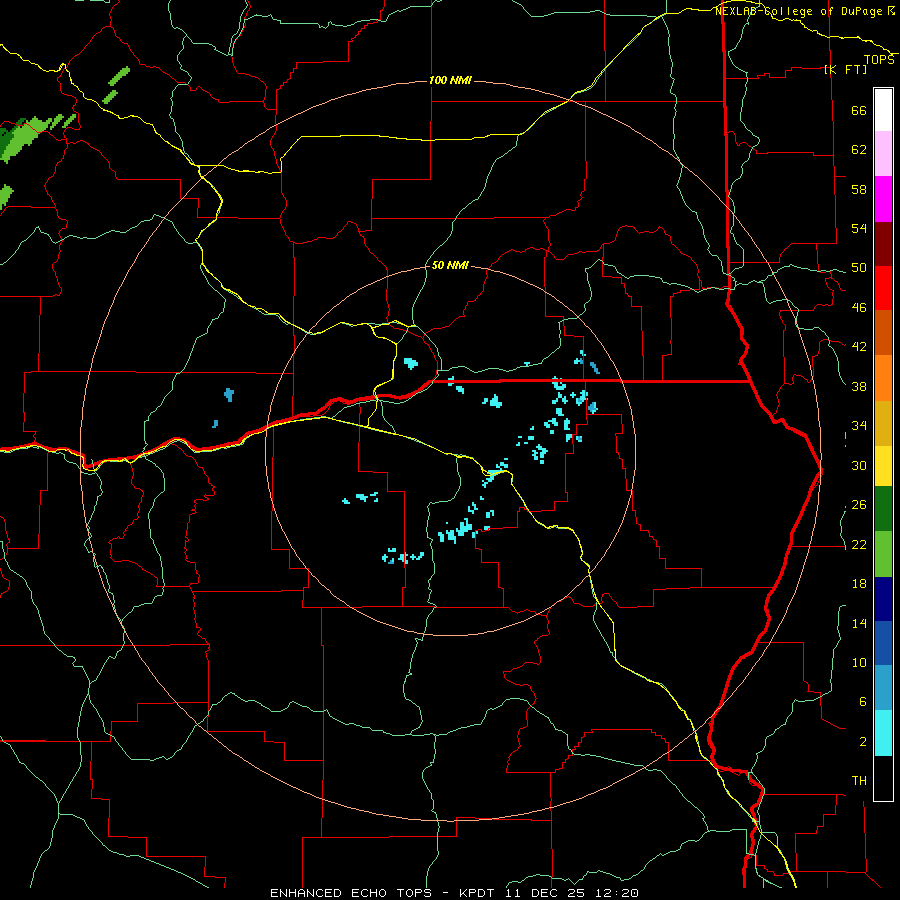Screen dimensions: 900x900
Task: Click the legend label 62
Action: 859,150
